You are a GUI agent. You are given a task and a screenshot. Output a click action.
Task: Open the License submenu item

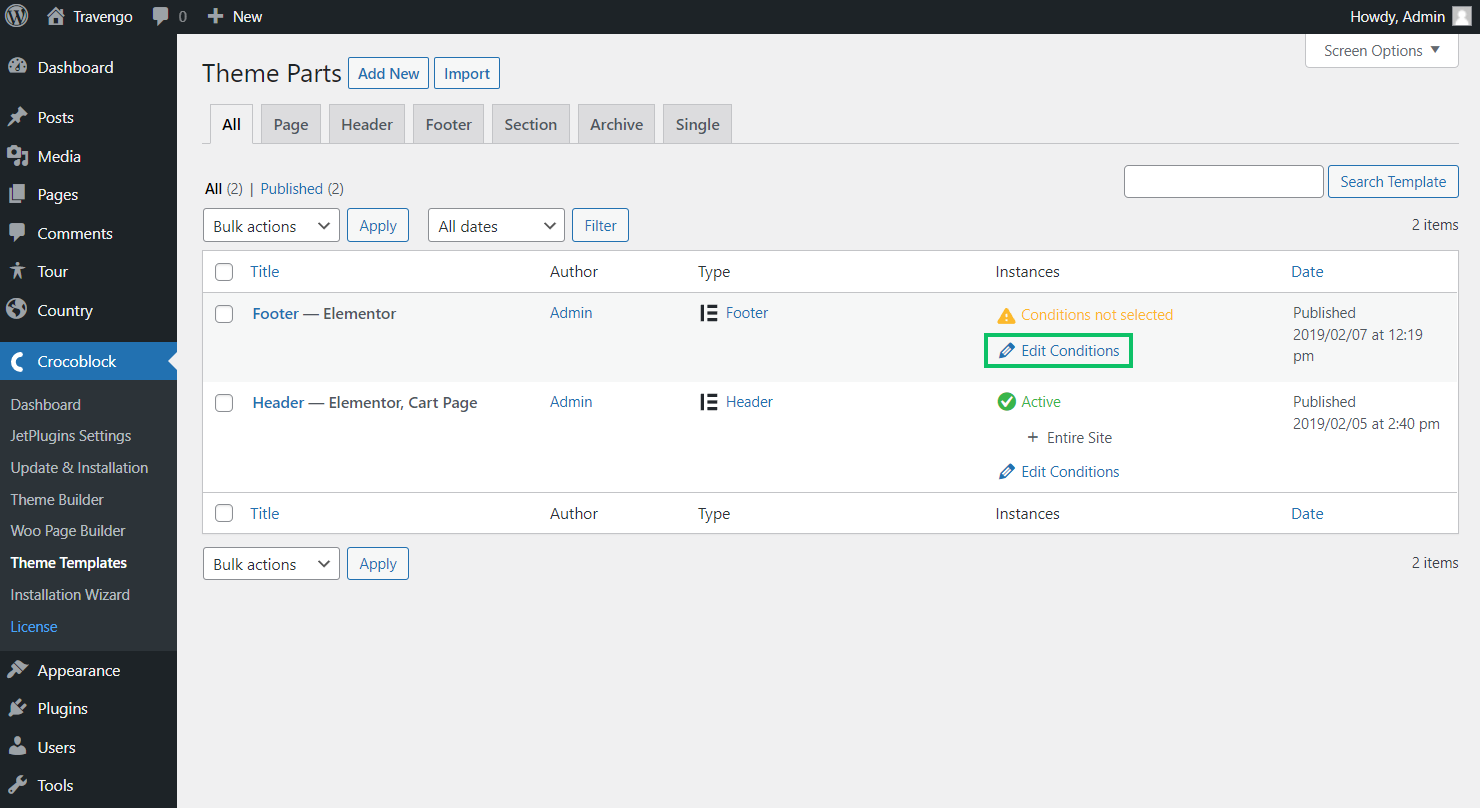click(34, 627)
